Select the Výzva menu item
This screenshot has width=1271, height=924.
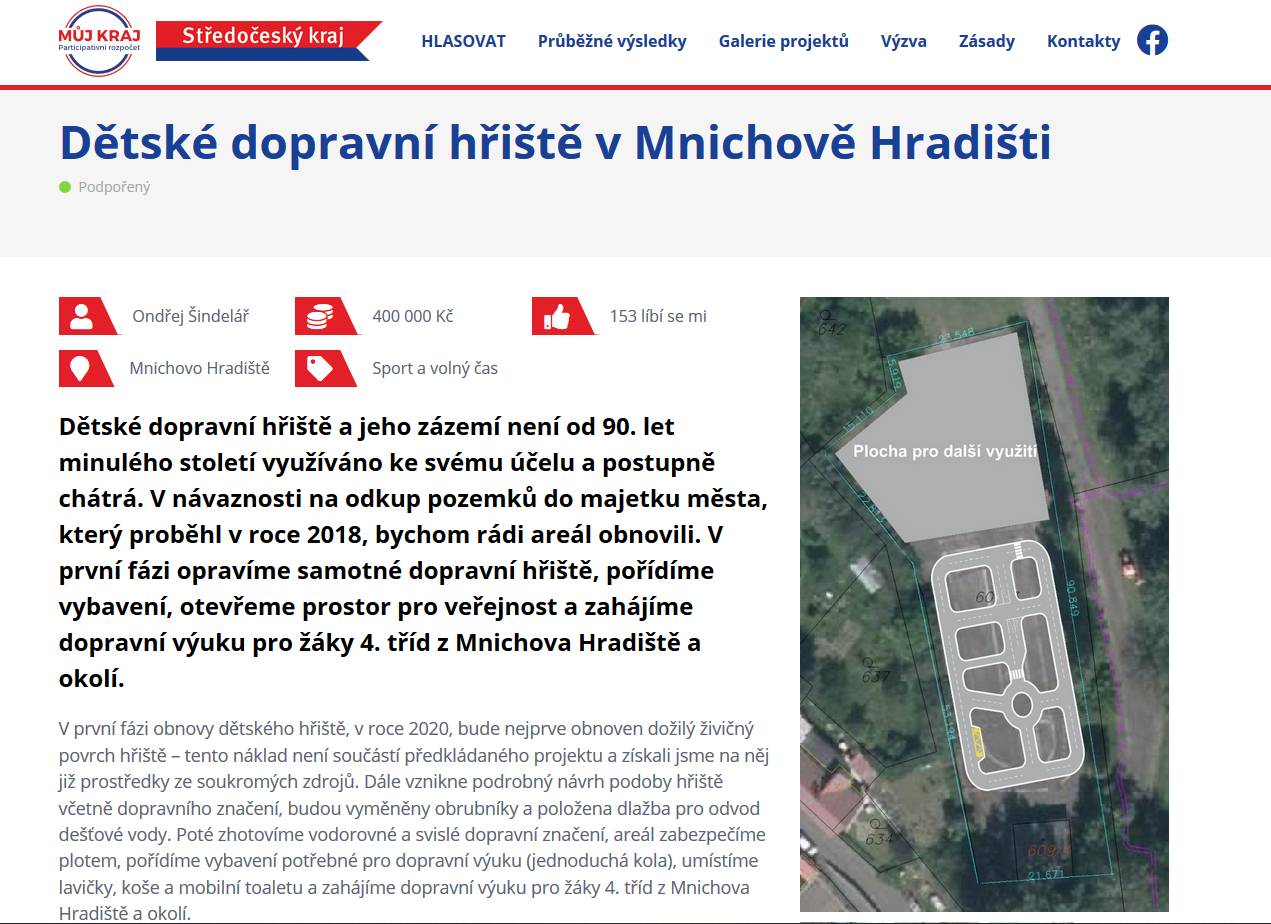904,41
